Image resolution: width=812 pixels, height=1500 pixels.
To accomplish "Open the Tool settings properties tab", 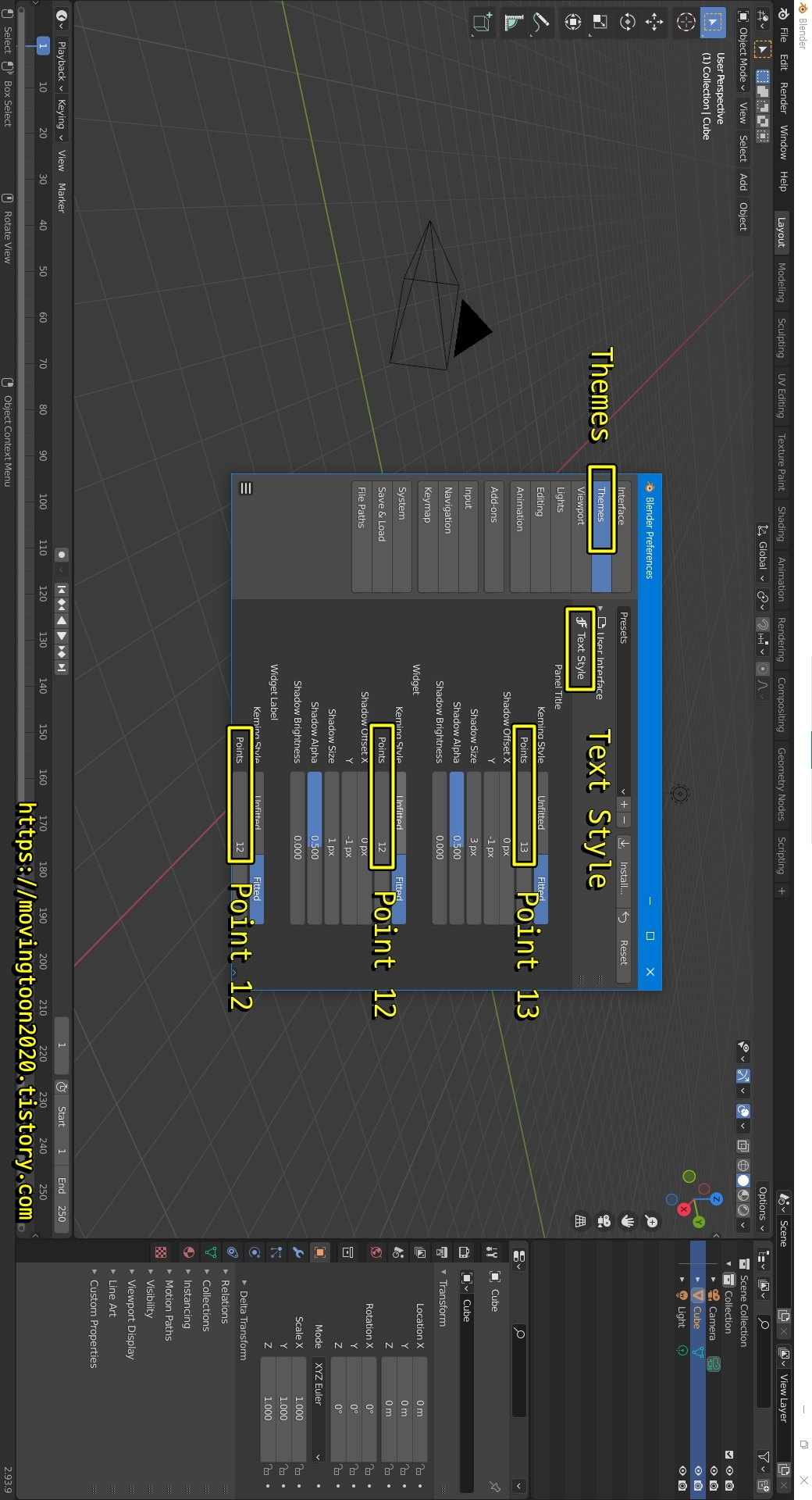I will coord(492,1252).
